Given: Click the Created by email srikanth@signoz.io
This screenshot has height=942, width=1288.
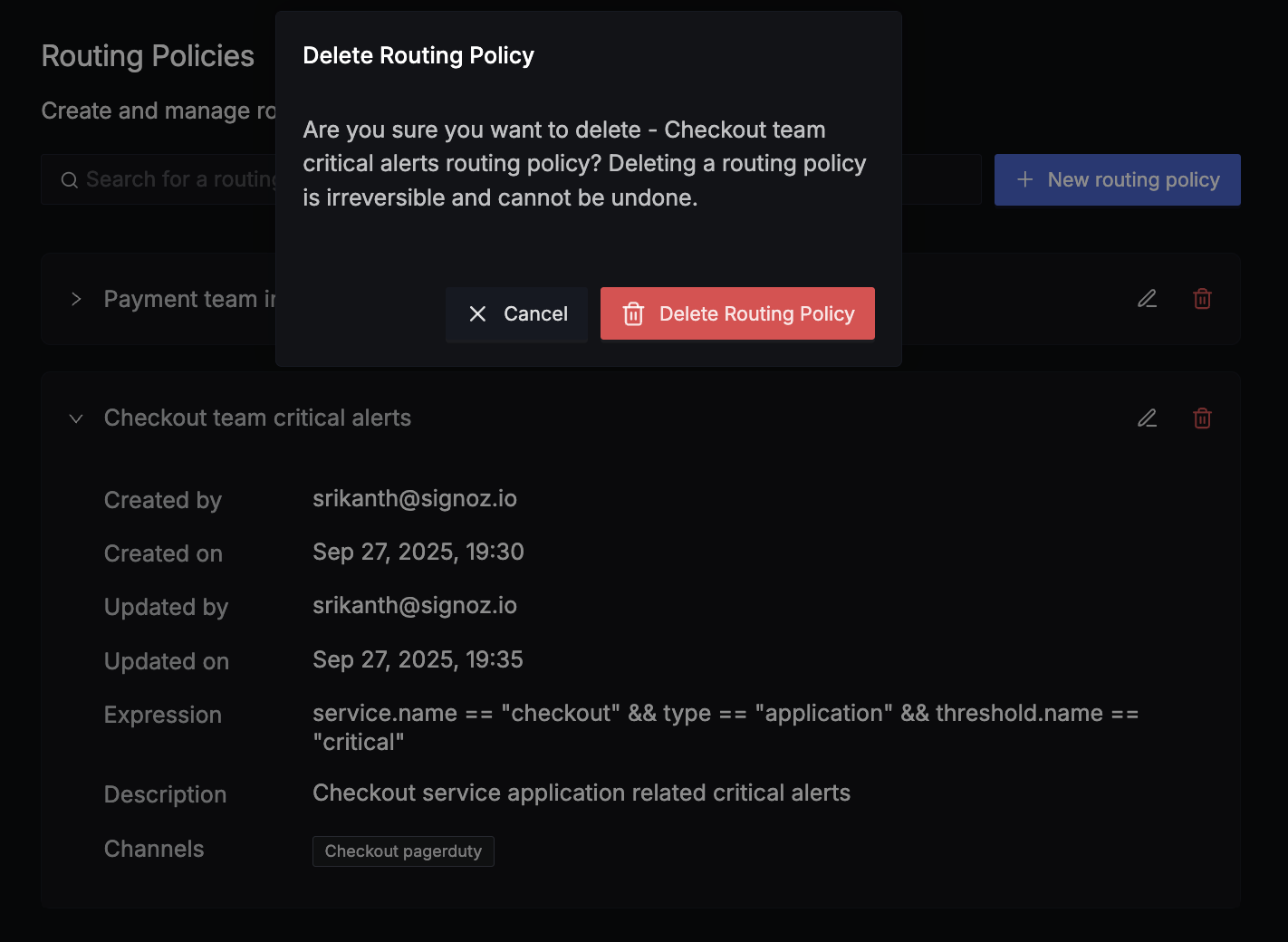Looking at the screenshot, I should tap(415, 499).
